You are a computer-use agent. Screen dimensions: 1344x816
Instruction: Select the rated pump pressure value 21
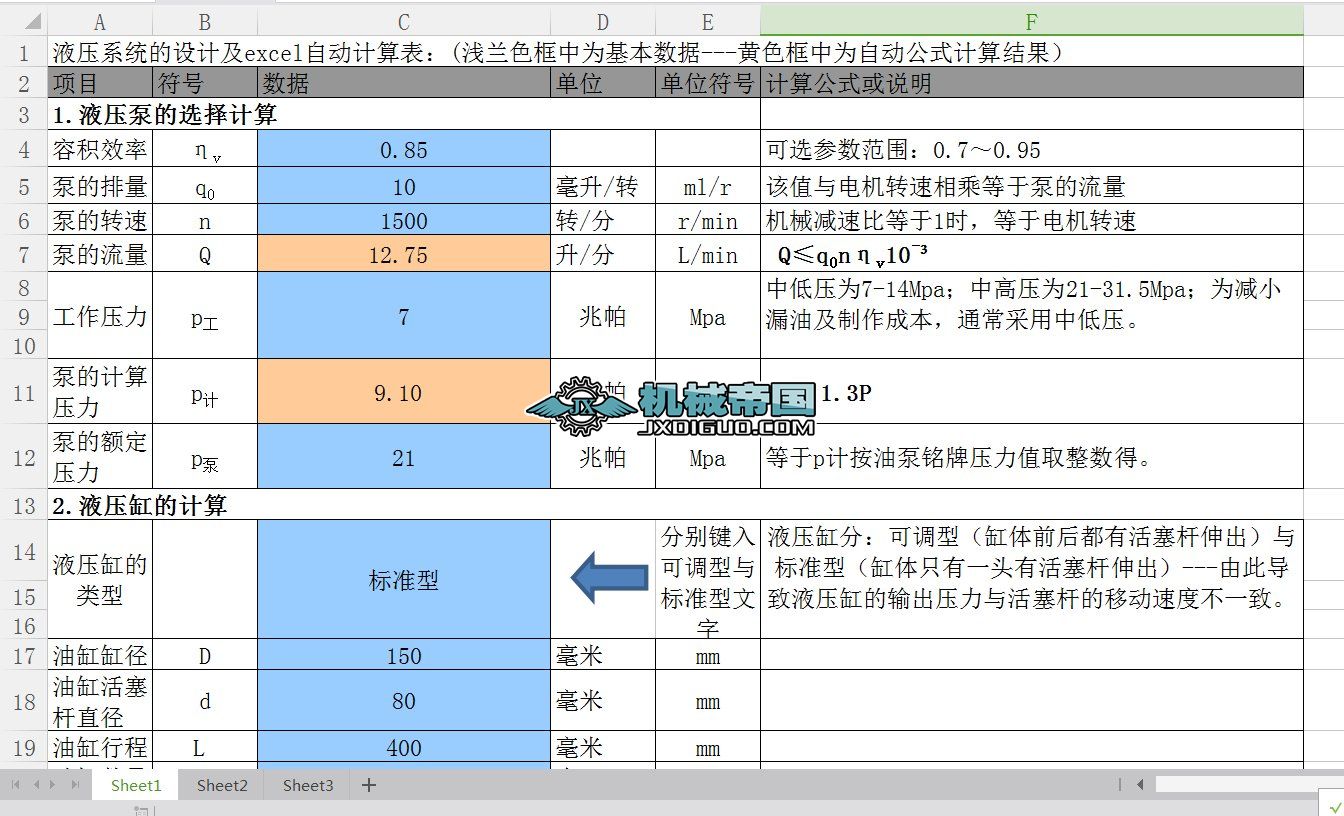coord(404,457)
